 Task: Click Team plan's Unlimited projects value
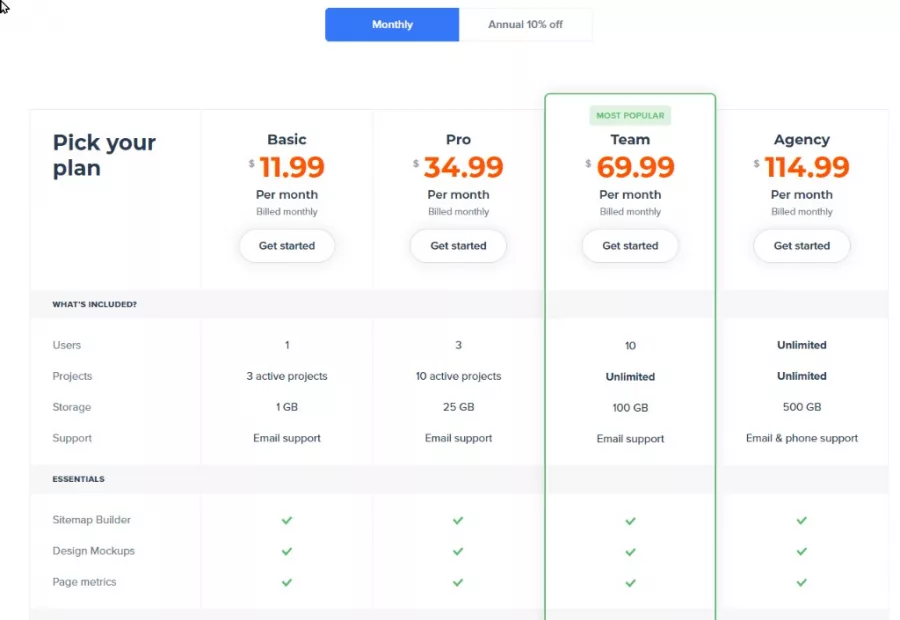coord(630,377)
